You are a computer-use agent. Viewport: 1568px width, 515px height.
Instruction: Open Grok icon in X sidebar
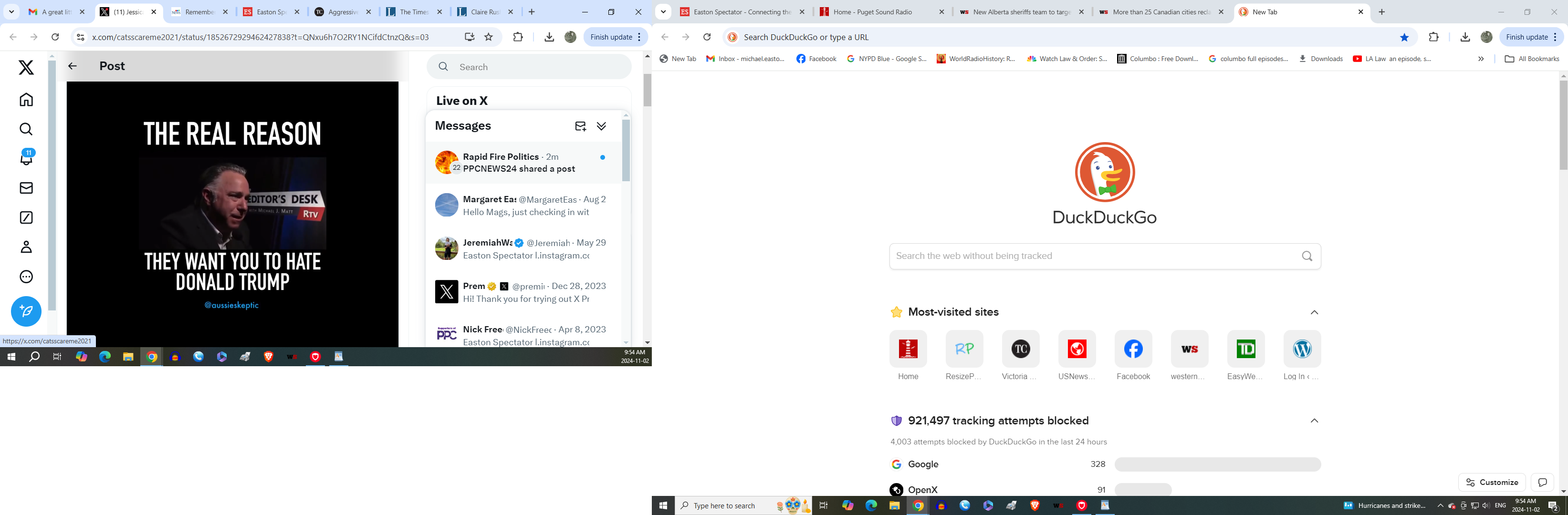[x=26, y=217]
